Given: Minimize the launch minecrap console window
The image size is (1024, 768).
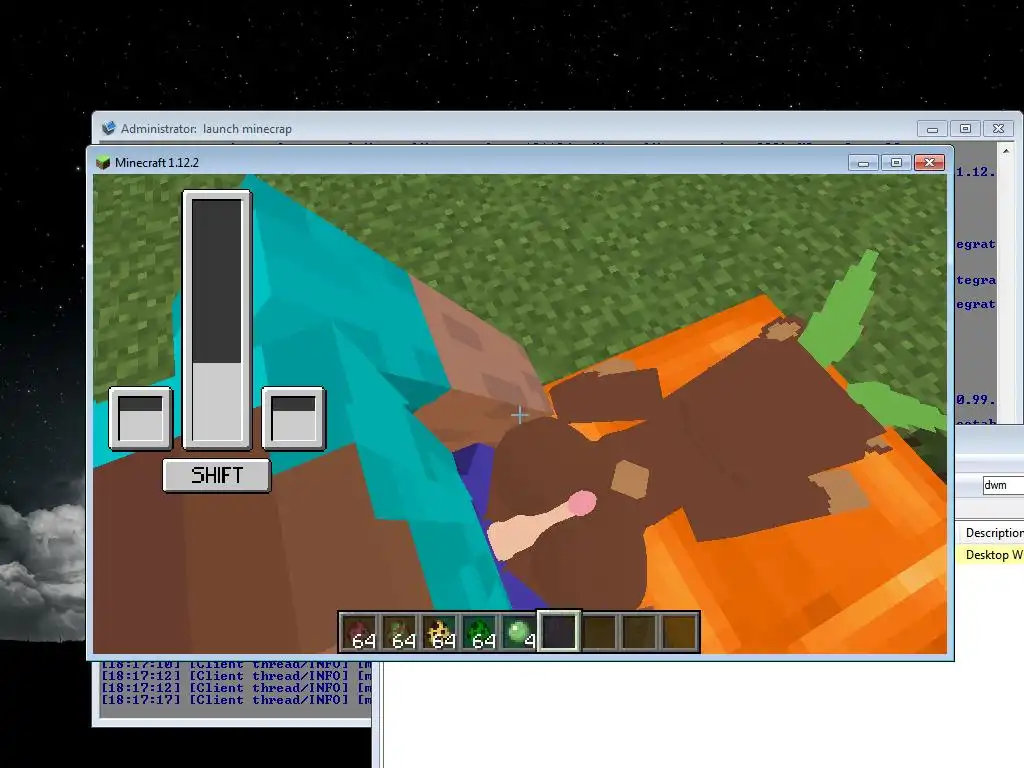Looking at the screenshot, I should pyautogui.click(x=932, y=129).
